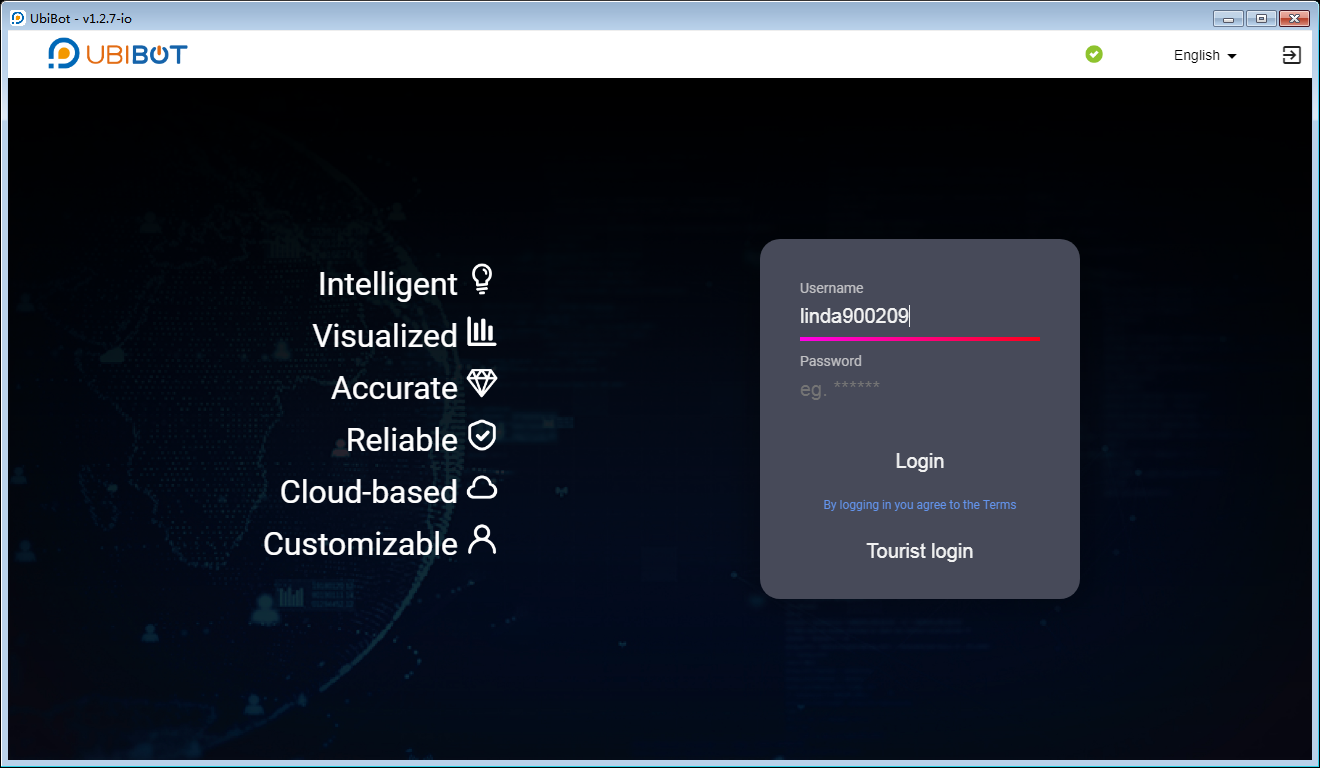This screenshot has width=1320, height=768.
Task: Click the Intelligent feature text
Action: click(x=387, y=284)
